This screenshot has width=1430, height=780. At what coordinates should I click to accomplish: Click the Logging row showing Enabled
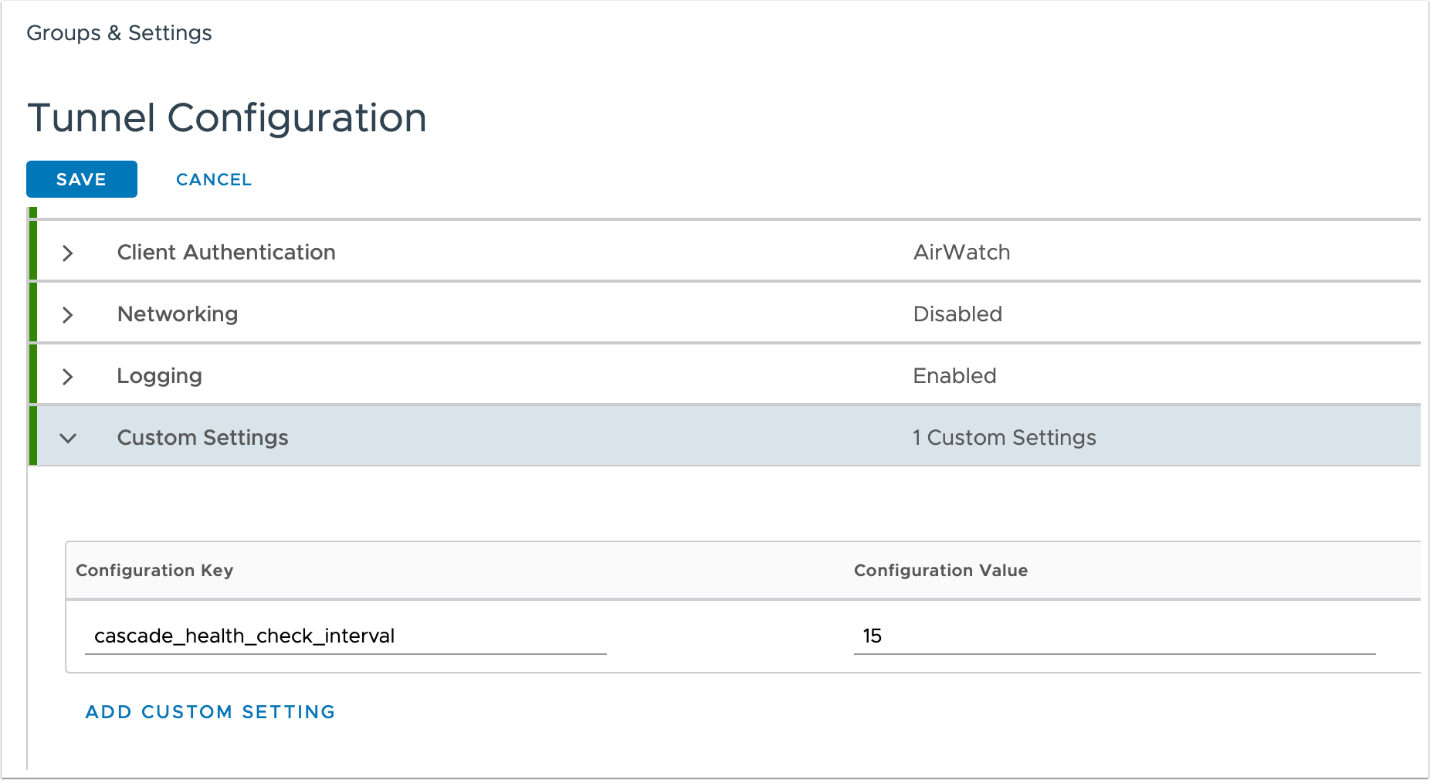tap(159, 375)
